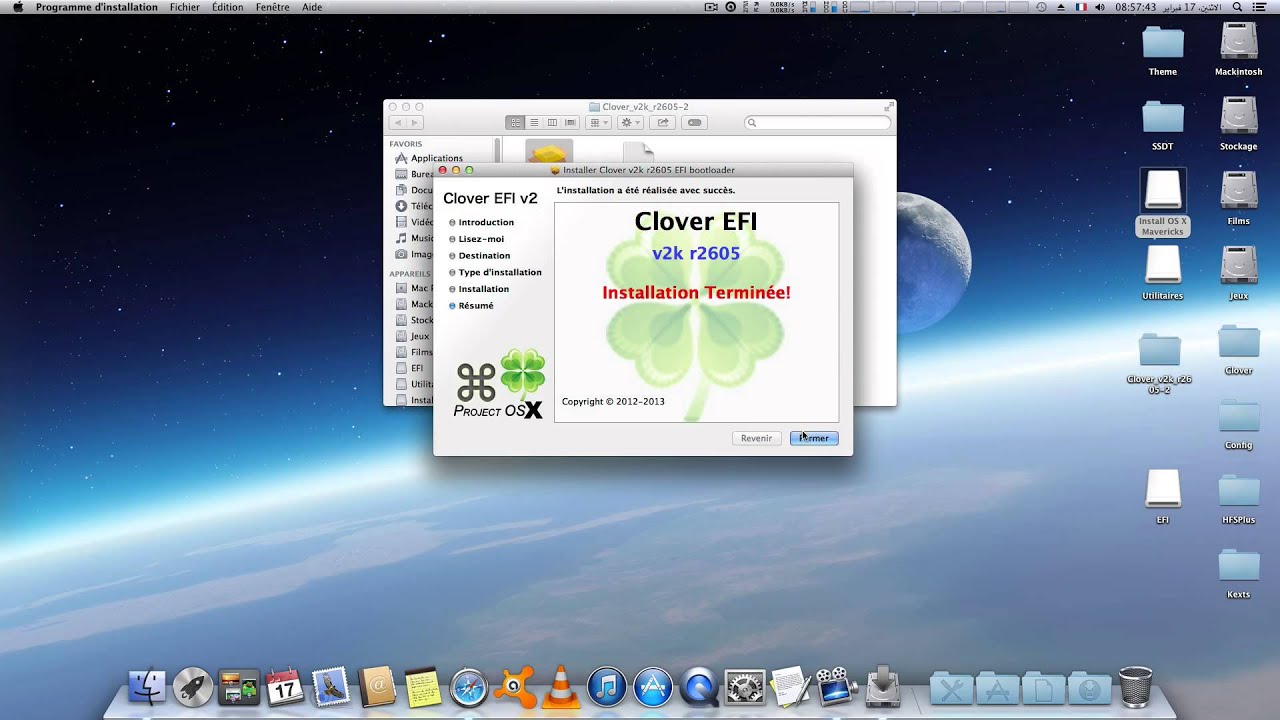Click the French flag input source menu
Image resolution: width=1280 pixels, height=720 pixels.
tap(1081, 7)
